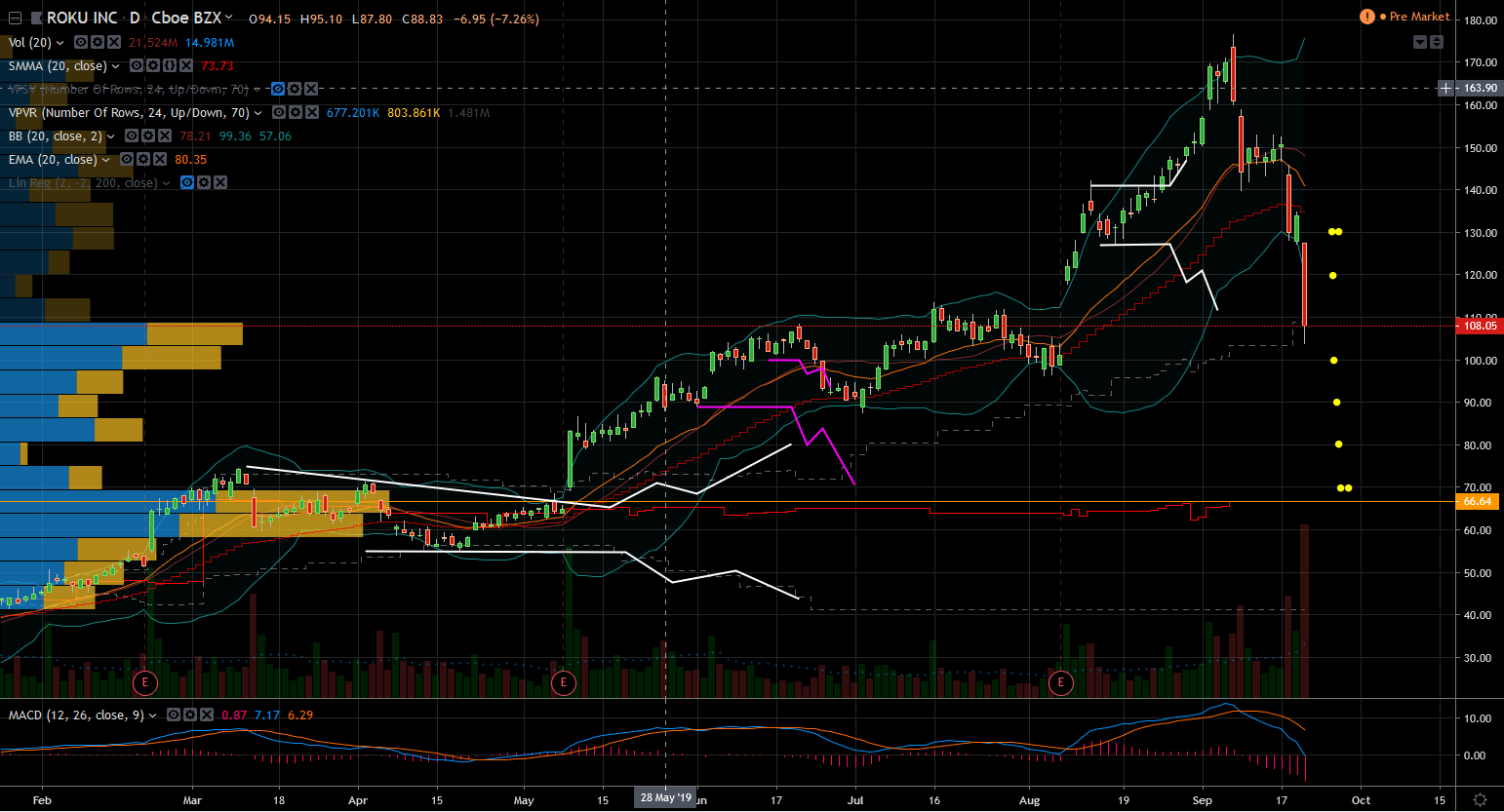Open chart settings gear at bottom right
This screenshot has width=1504, height=812.
pos(1480,800)
